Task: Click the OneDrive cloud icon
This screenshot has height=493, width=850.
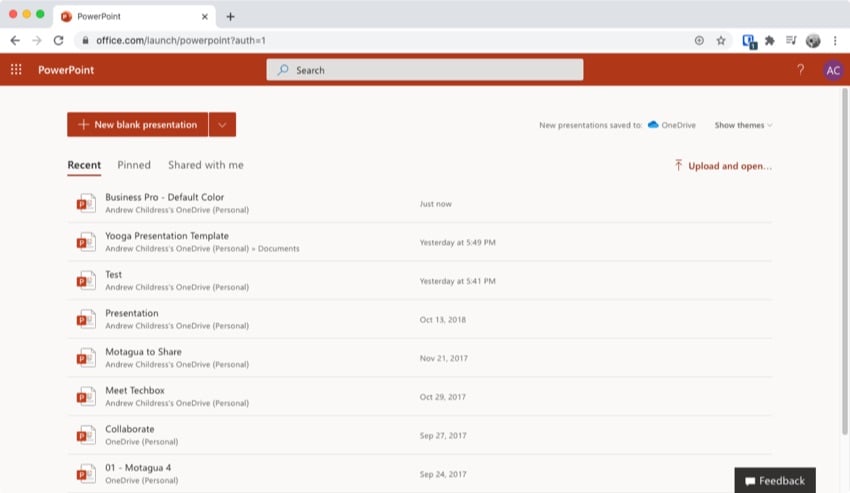Action: (653, 125)
